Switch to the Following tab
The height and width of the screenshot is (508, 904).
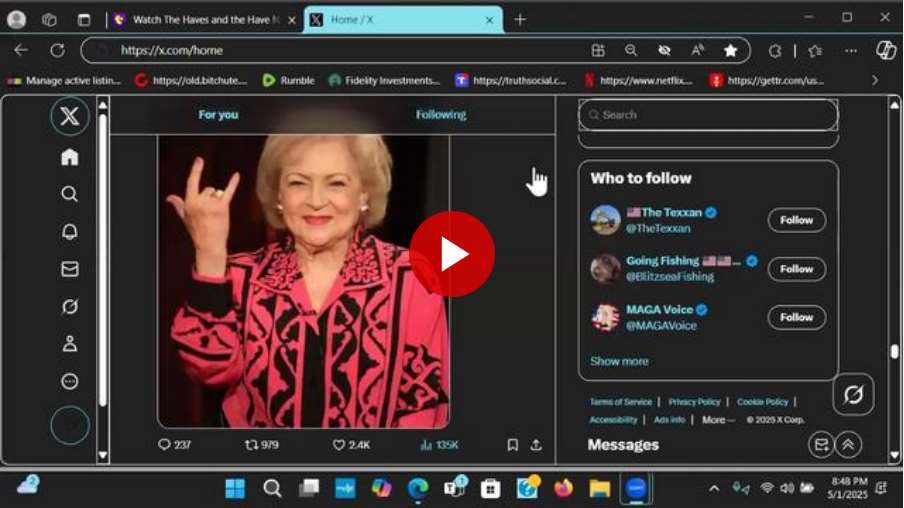(x=441, y=115)
